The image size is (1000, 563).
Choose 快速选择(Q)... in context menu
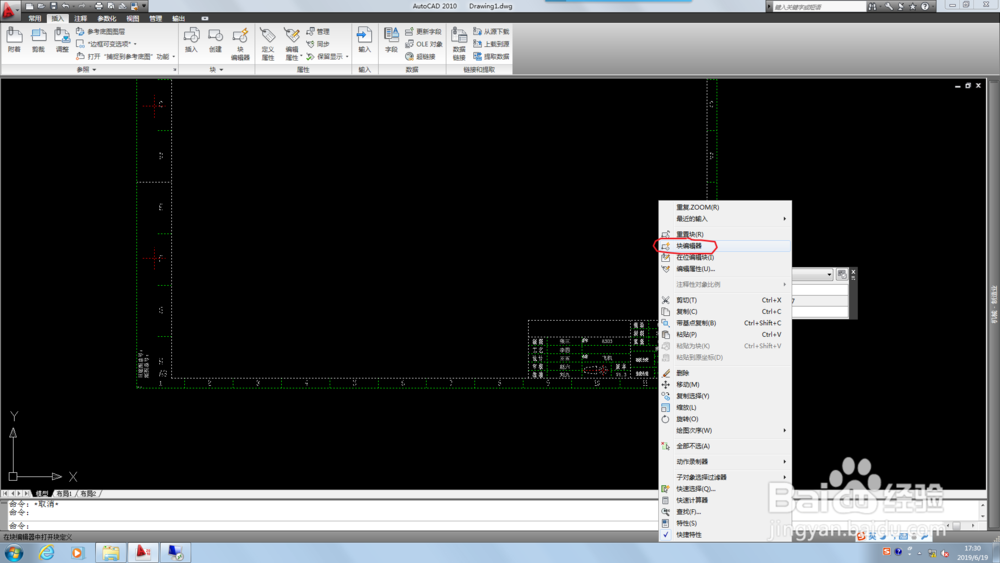coord(725,489)
